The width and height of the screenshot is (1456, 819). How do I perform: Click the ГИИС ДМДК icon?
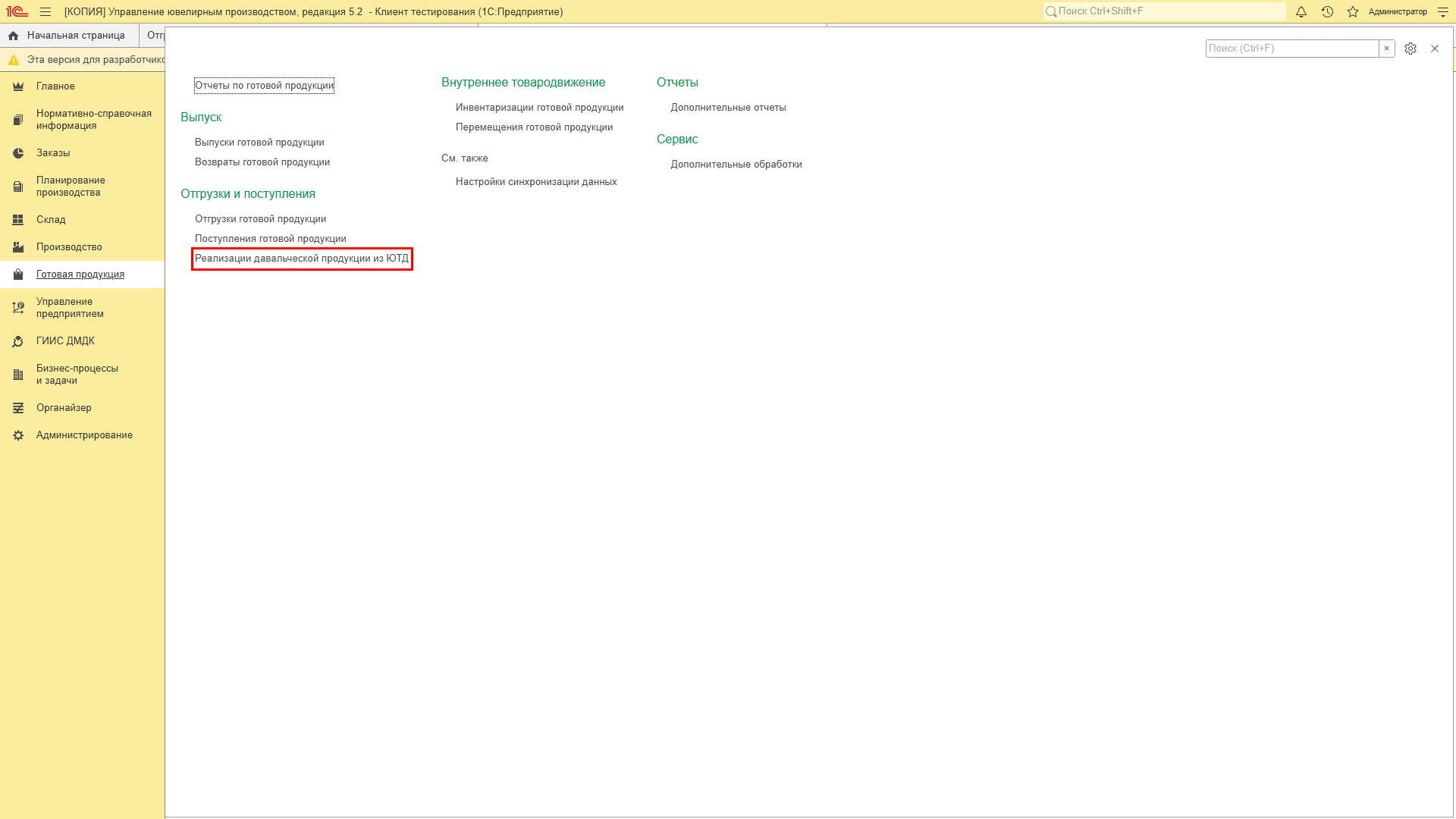pyautogui.click(x=18, y=341)
